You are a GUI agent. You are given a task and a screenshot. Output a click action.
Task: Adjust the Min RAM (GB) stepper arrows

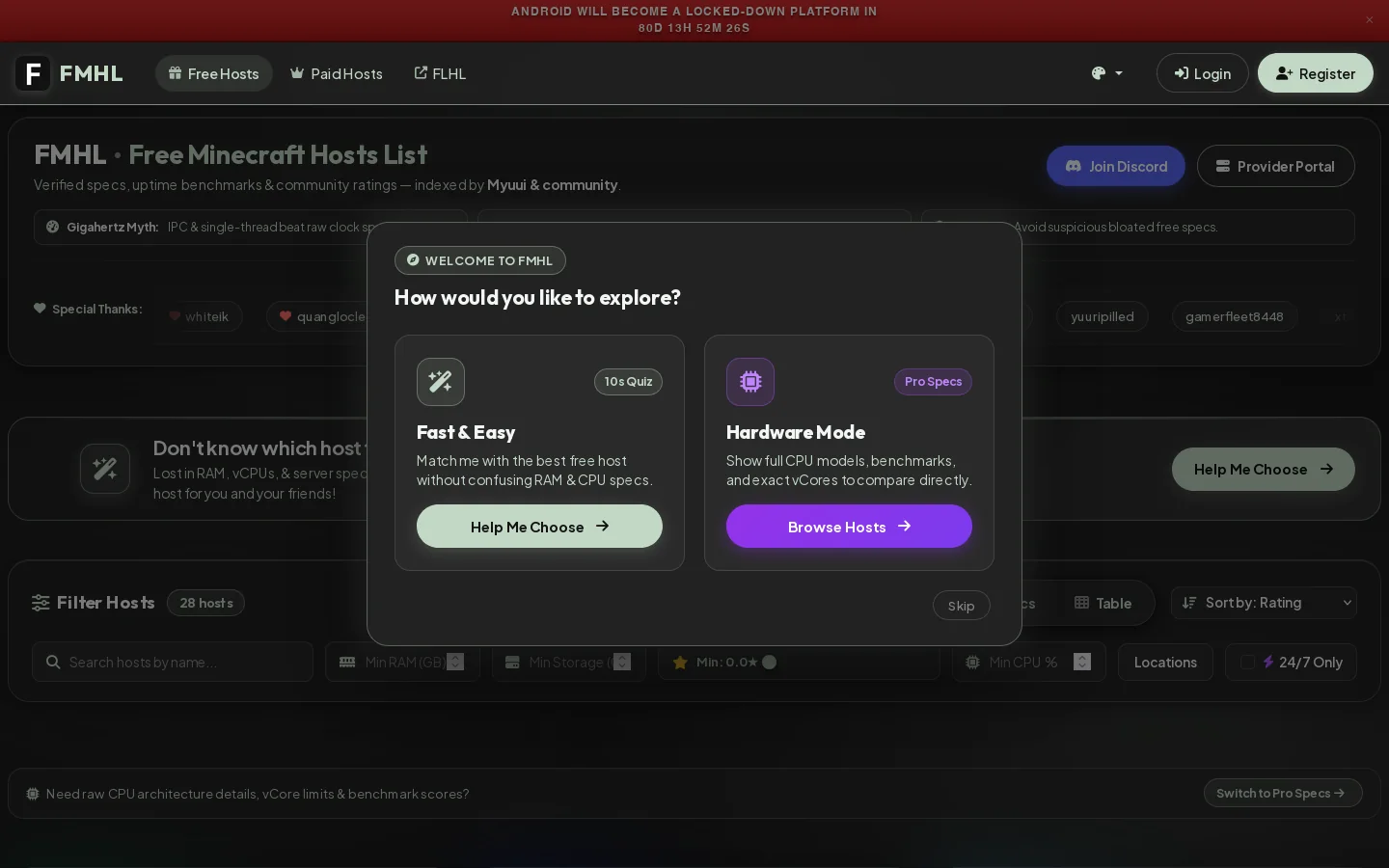(x=455, y=663)
